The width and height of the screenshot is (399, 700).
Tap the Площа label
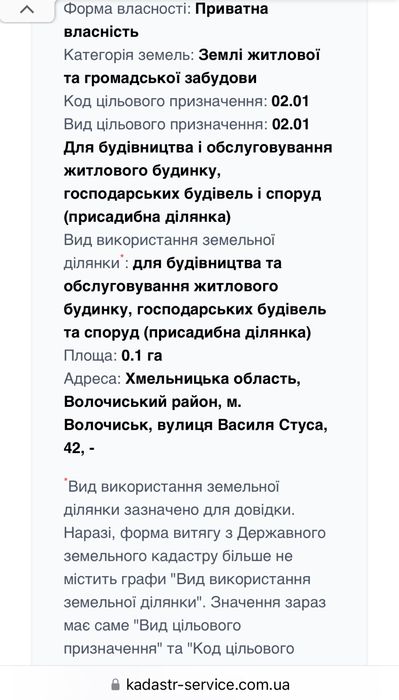click(90, 356)
